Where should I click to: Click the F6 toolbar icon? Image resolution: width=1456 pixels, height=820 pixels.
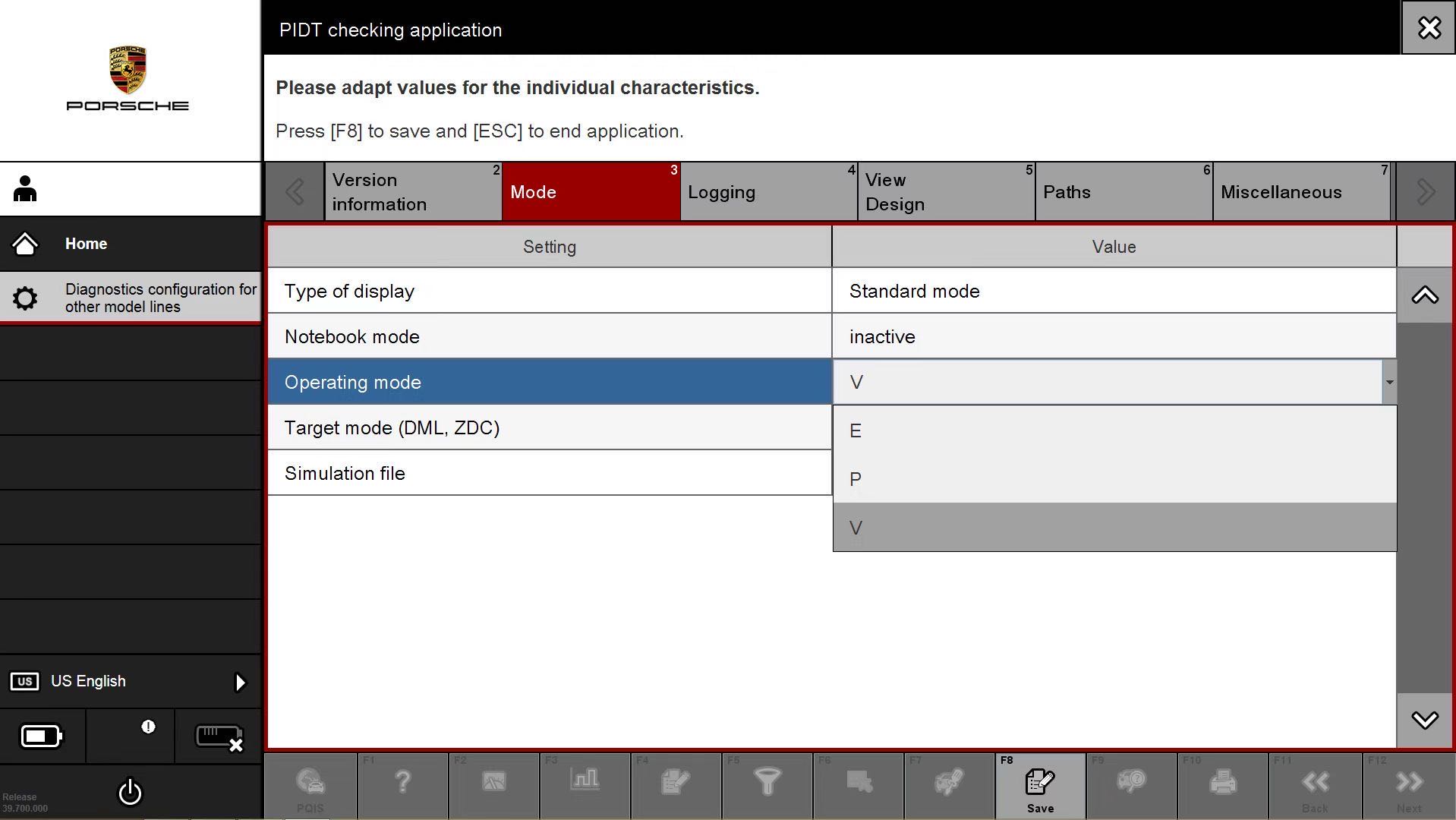tap(859, 781)
